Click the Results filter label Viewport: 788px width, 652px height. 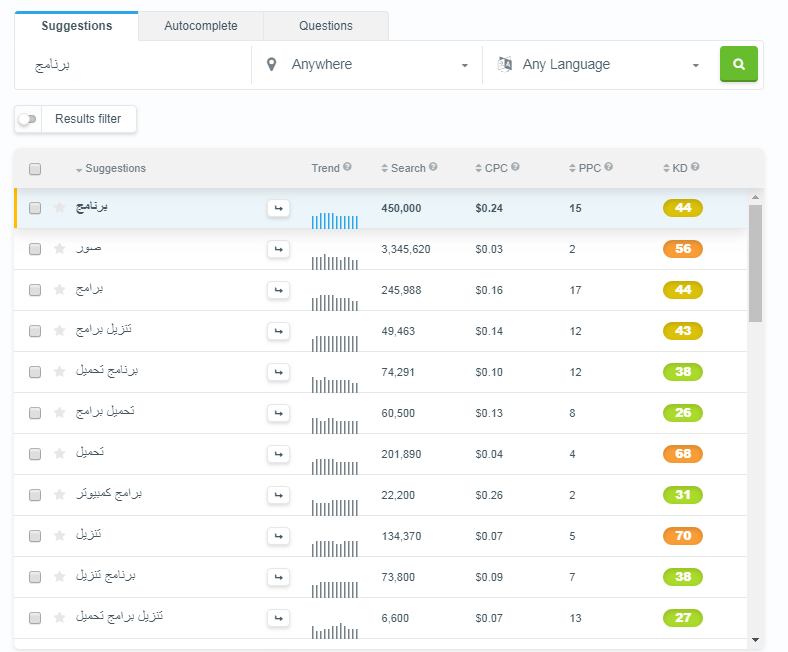88,119
